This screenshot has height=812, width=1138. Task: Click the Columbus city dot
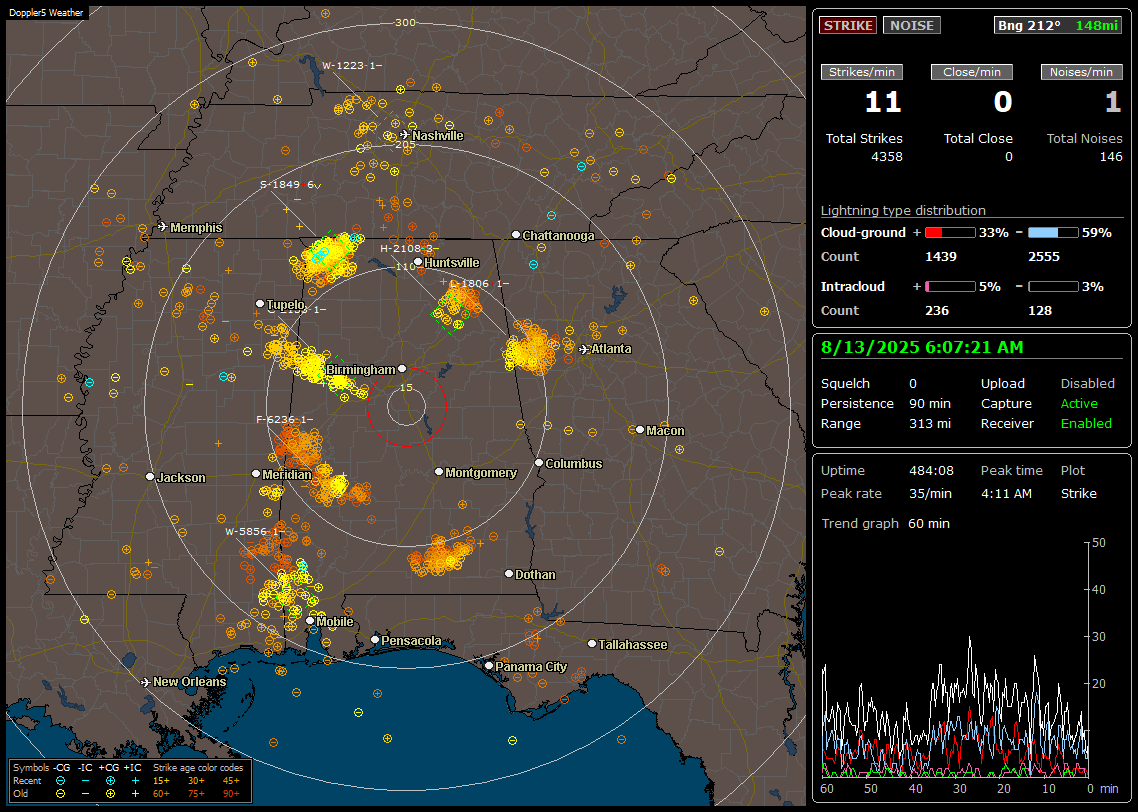pos(539,462)
